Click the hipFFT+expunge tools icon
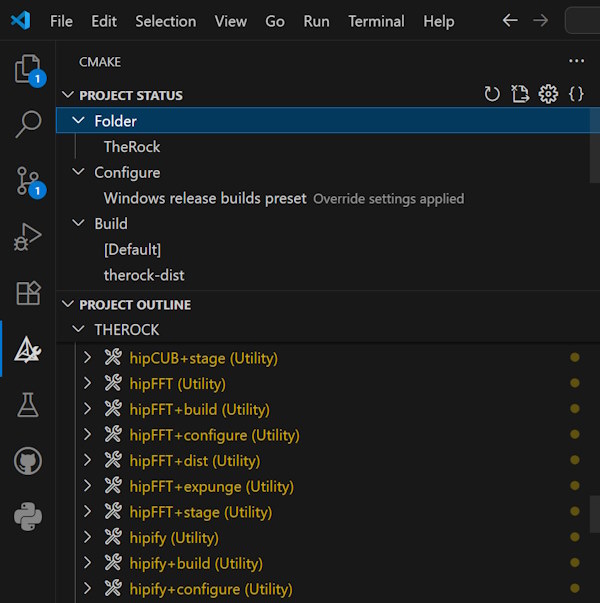This screenshot has height=603, width=600. (113, 486)
